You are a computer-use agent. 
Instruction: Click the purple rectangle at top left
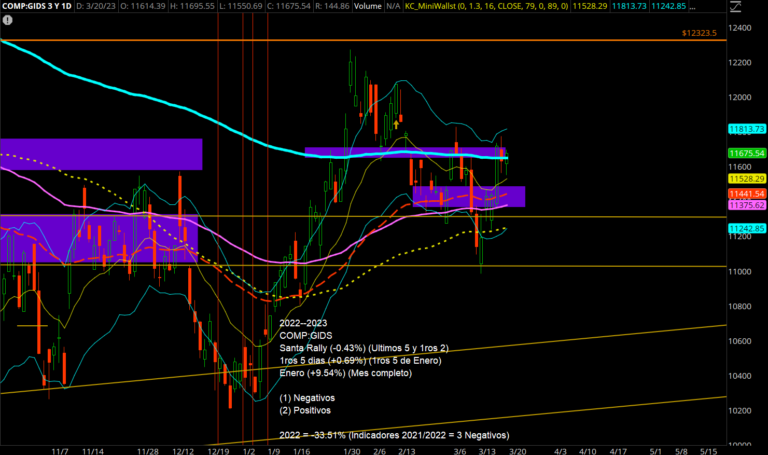[101, 153]
